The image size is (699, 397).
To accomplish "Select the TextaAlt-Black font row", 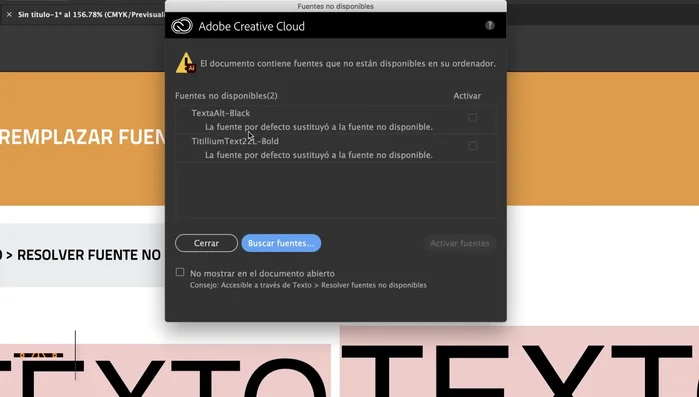I will click(x=336, y=120).
